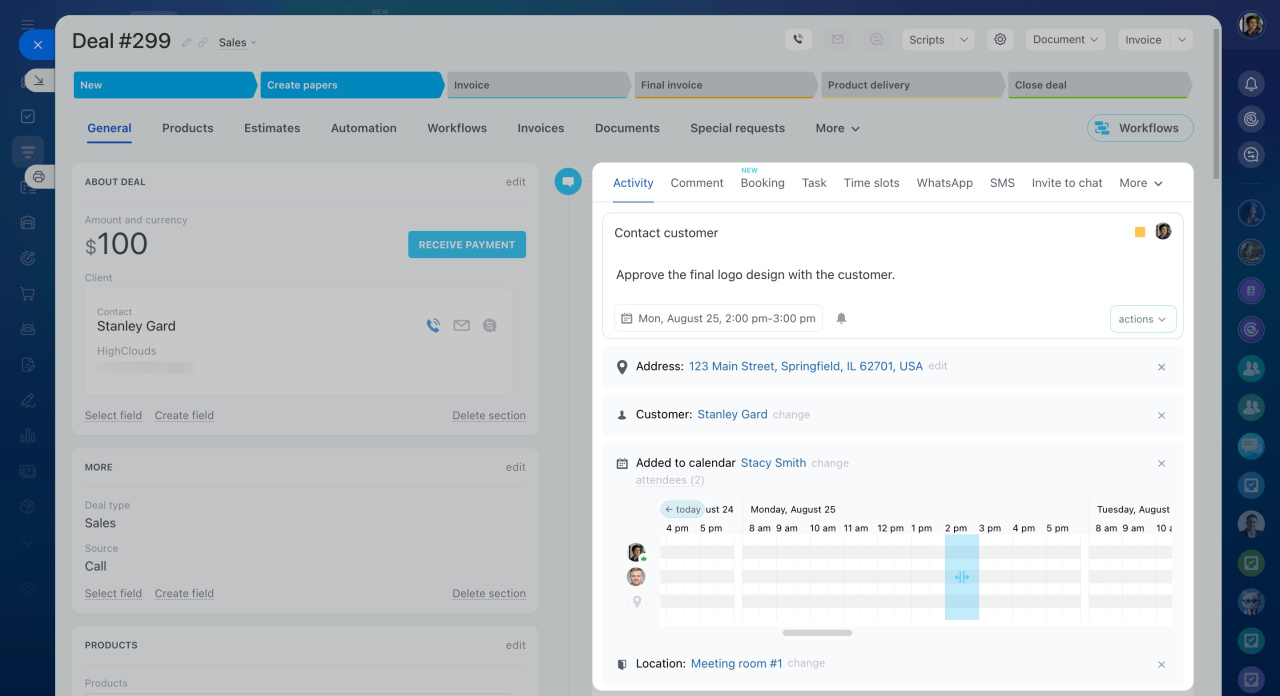Expand the More menu in deal tabs
The image size is (1280, 696).
[838, 128]
